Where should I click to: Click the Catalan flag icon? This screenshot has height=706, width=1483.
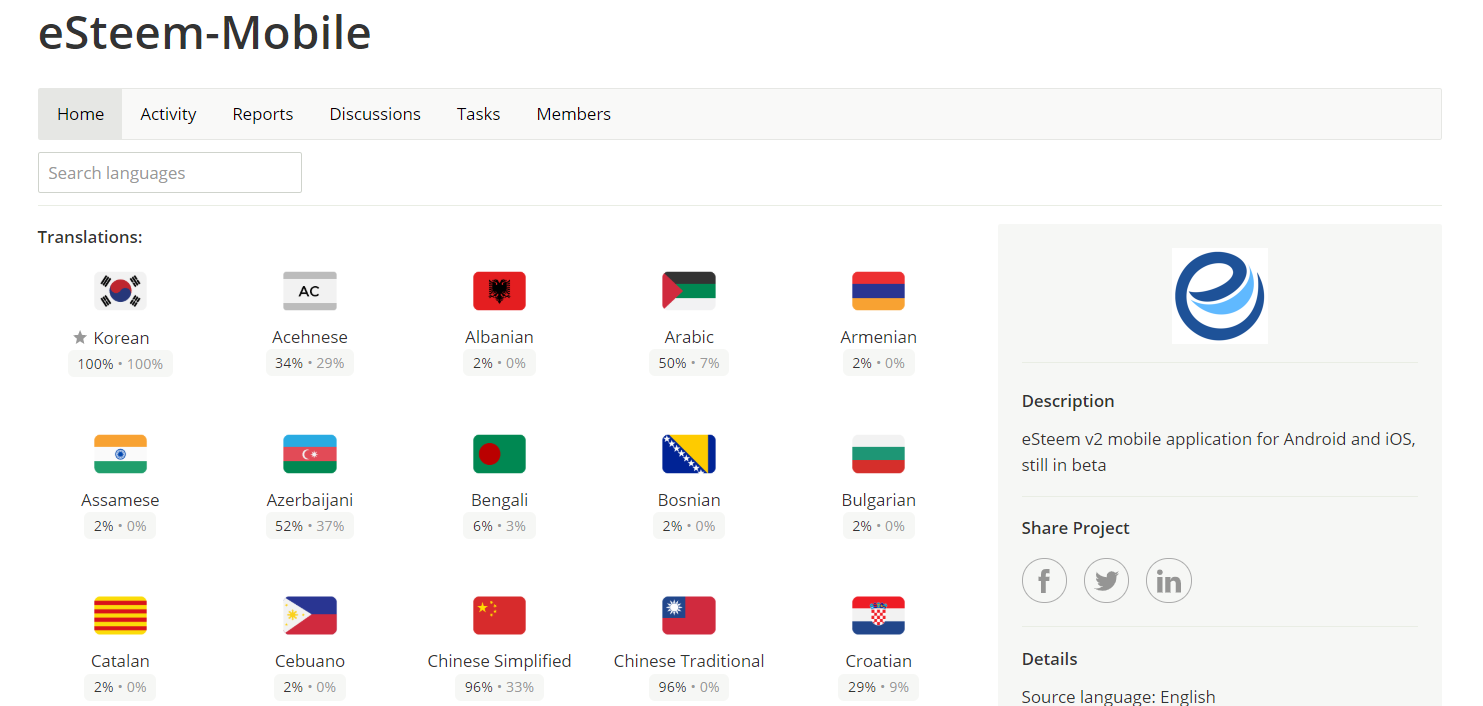[x=120, y=615]
